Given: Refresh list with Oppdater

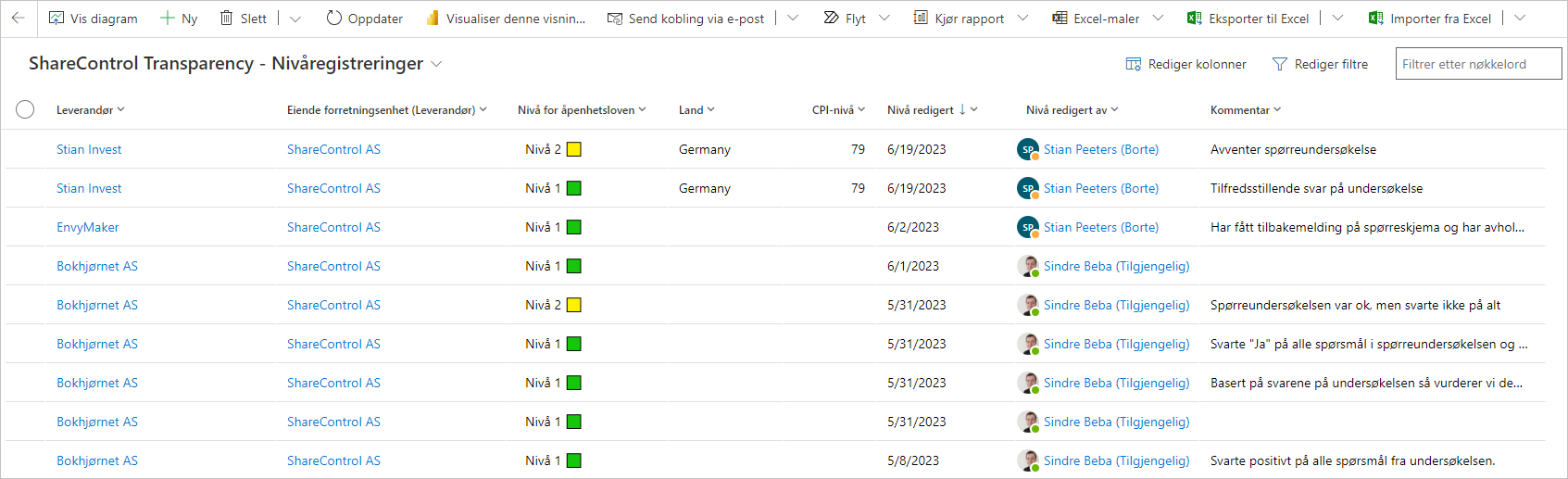Looking at the screenshot, I should 365,19.
